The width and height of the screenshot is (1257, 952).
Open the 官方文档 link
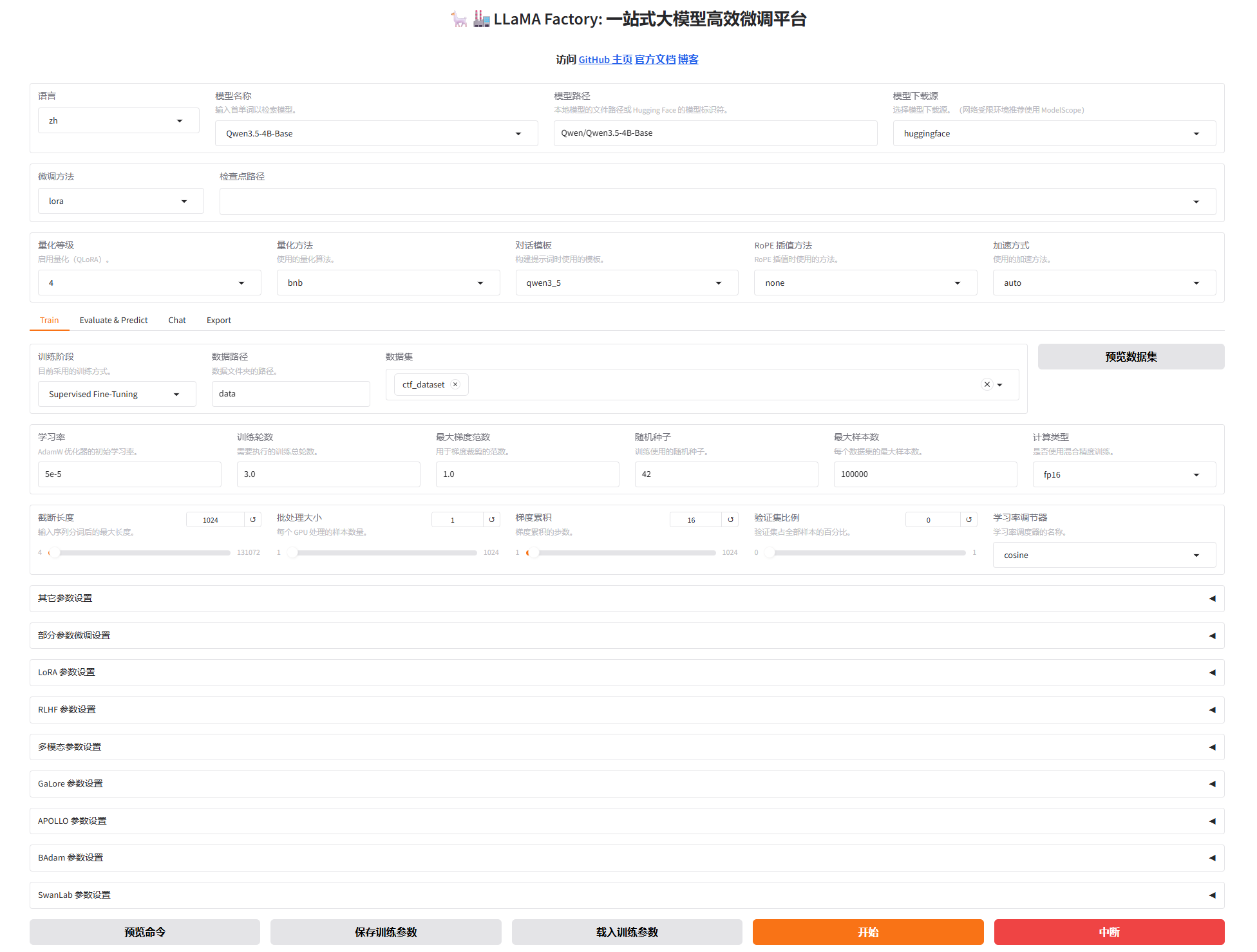pyautogui.click(x=656, y=59)
